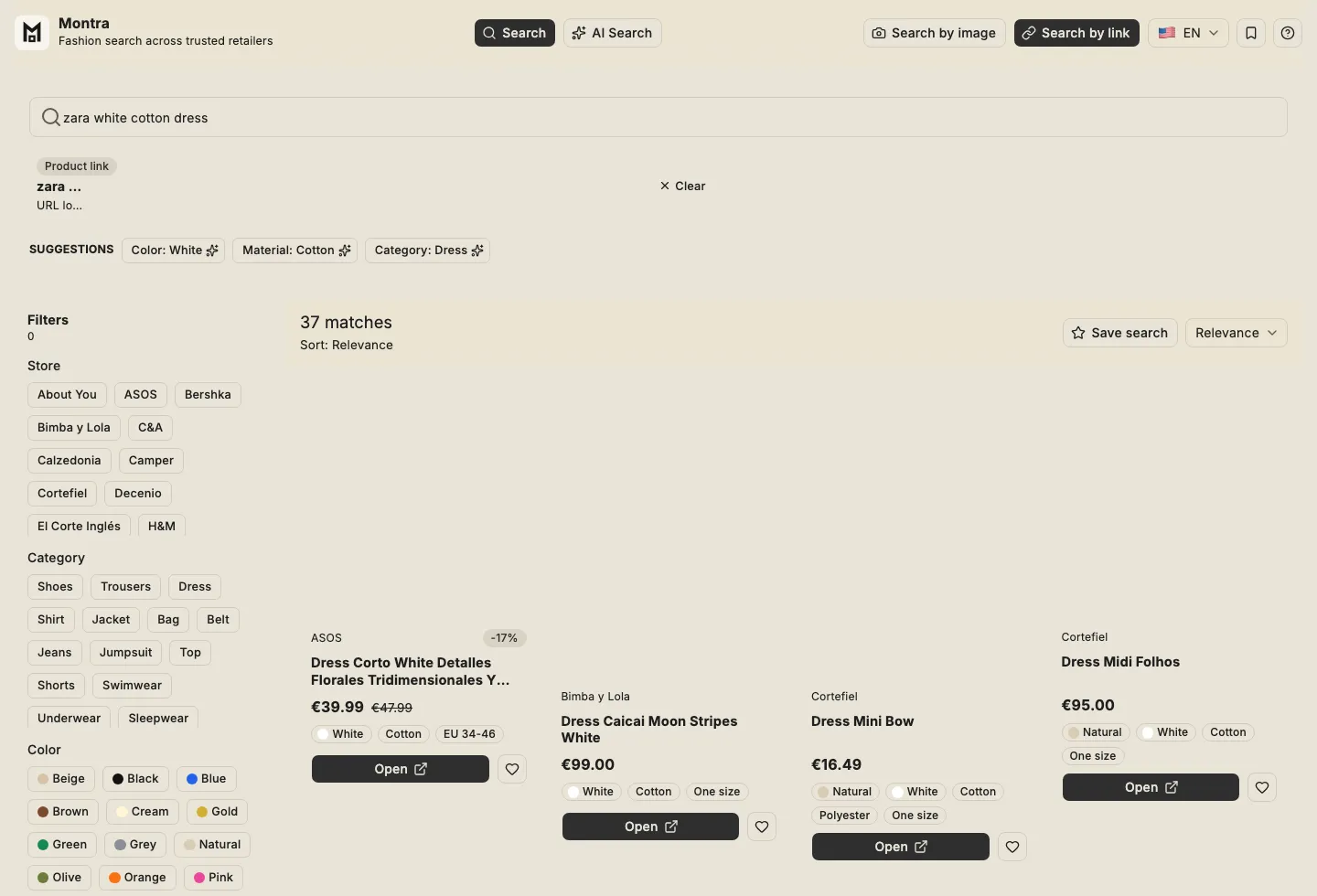
Task: Open the Dress Mini Bow listing
Action: click(901, 847)
